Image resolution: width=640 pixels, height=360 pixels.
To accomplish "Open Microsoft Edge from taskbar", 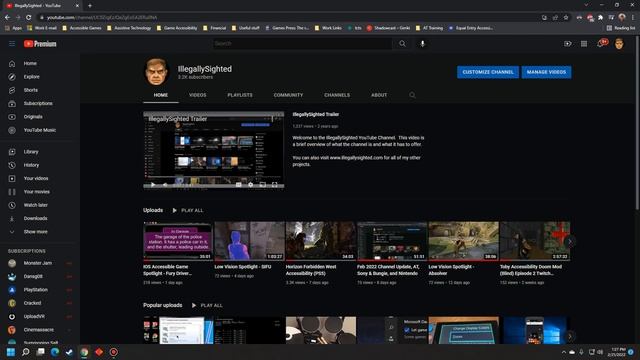I will 55,352.
